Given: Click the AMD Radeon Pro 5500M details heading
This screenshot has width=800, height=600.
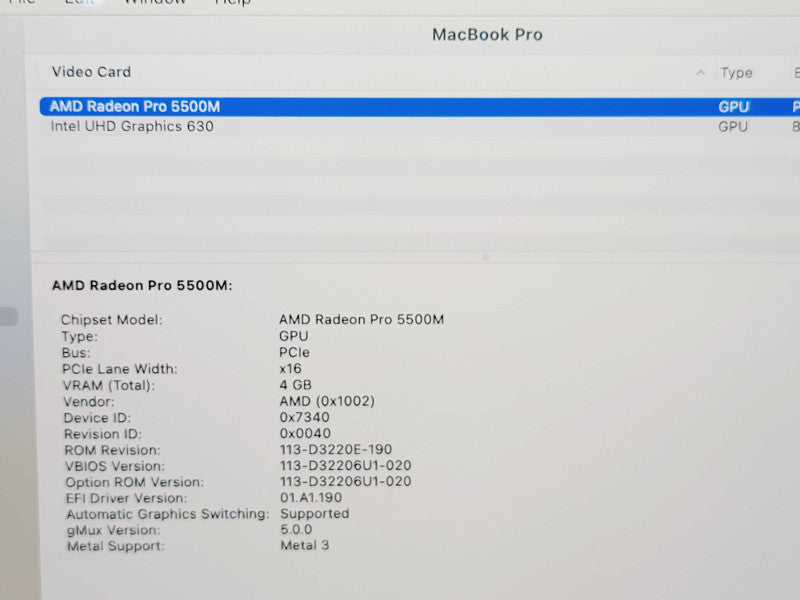Looking at the screenshot, I should [142, 285].
